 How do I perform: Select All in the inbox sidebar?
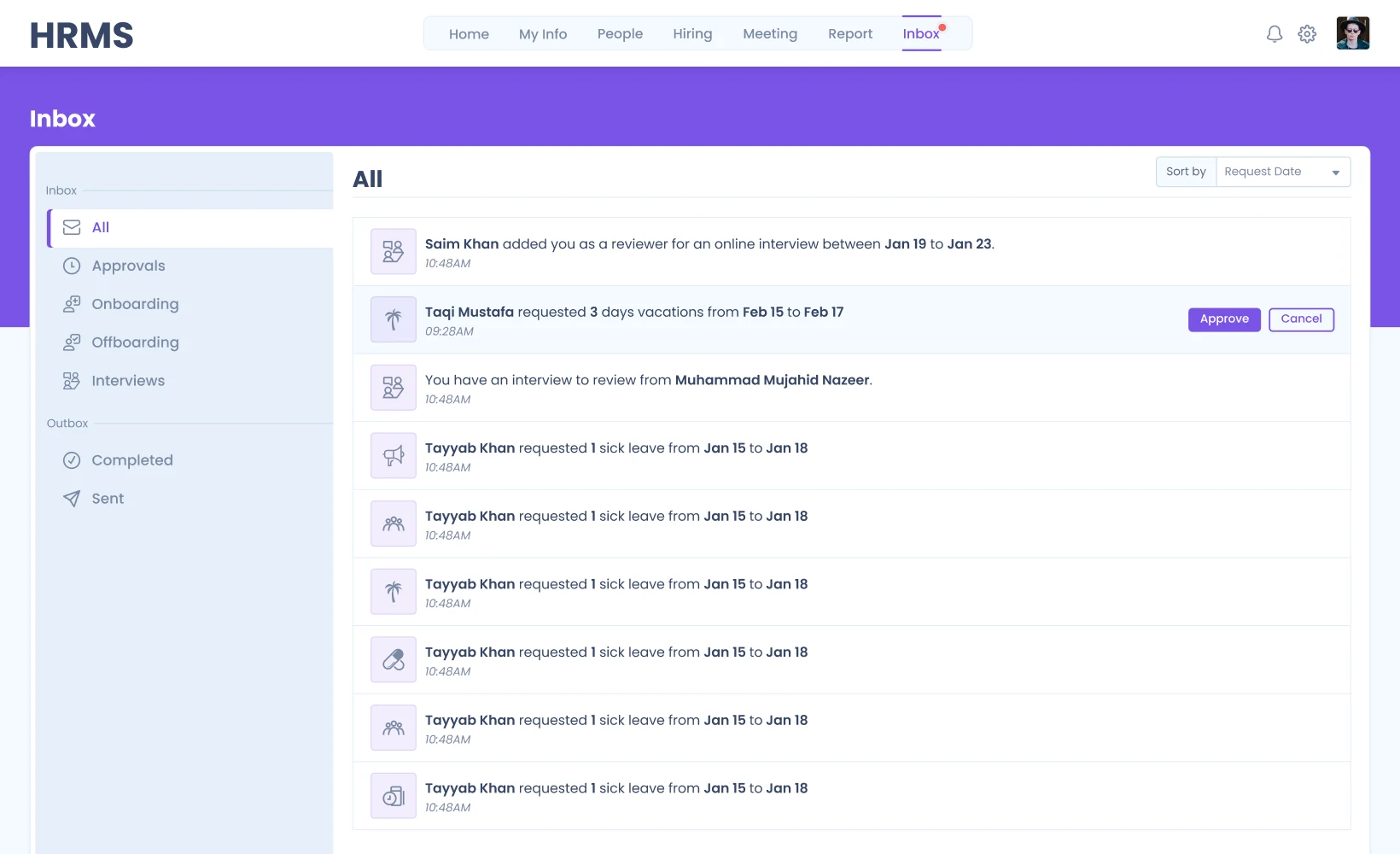click(x=190, y=228)
